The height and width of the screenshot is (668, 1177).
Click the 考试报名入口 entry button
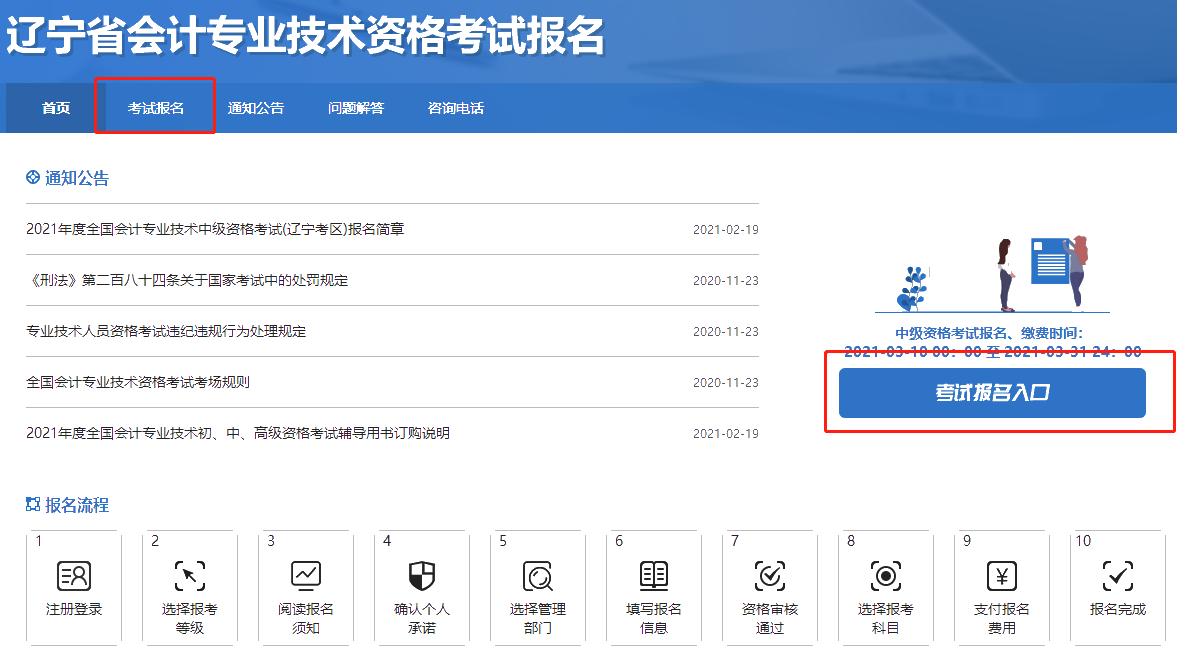(x=991, y=393)
